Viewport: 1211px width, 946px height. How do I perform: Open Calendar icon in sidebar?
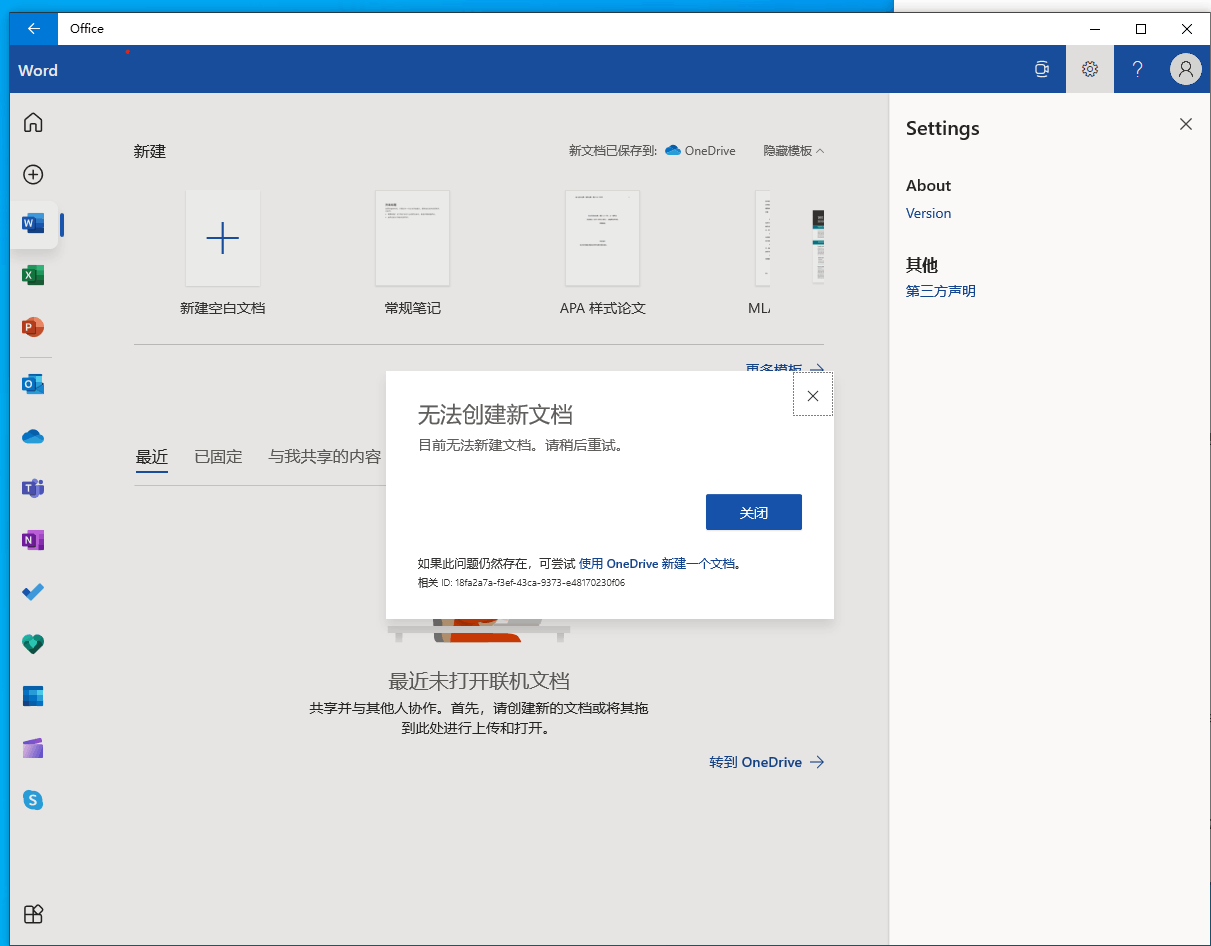pyautogui.click(x=33, y=697)
